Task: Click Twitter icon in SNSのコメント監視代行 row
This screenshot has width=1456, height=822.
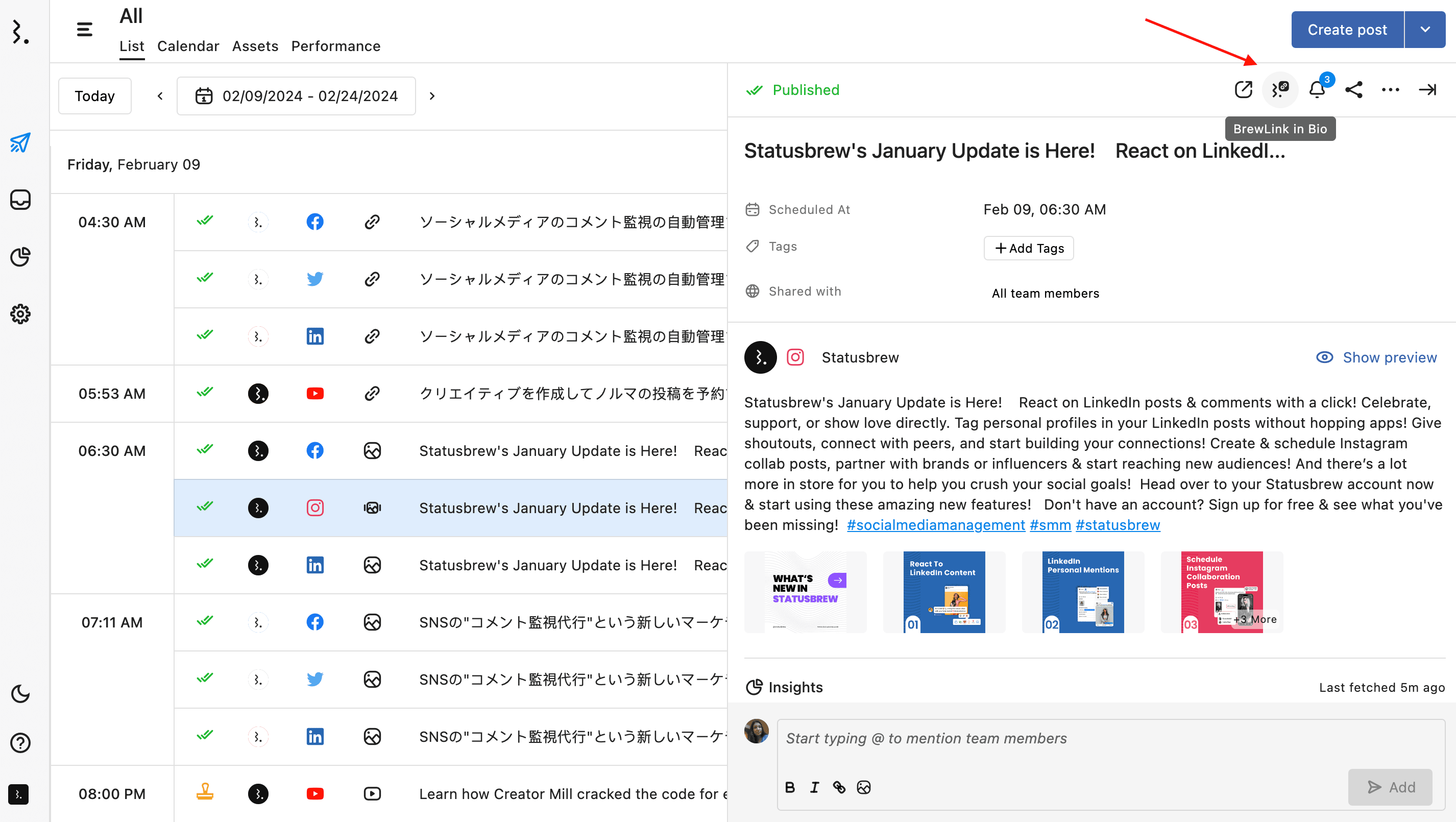Action: pos(315,679)
